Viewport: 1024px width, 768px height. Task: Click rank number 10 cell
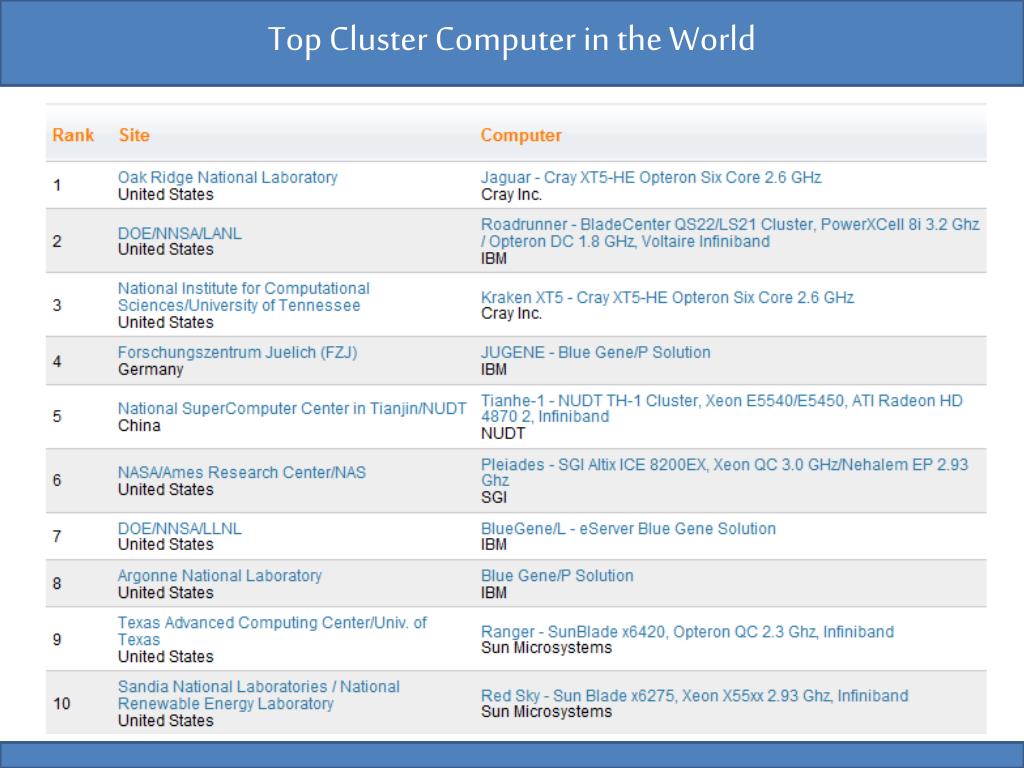[61, 703]
